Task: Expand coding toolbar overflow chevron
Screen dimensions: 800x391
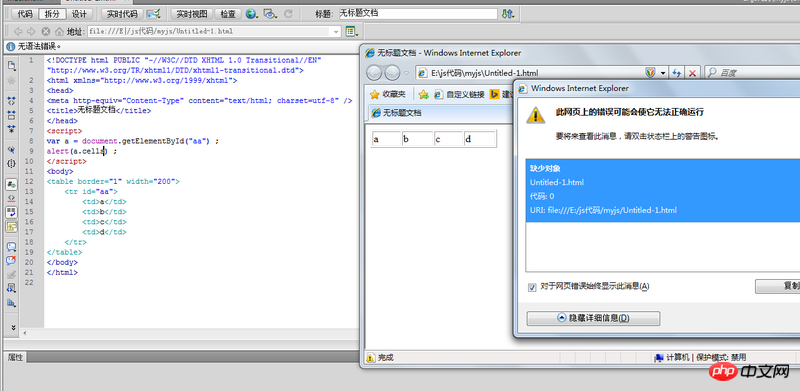Action: coord(13,327)
